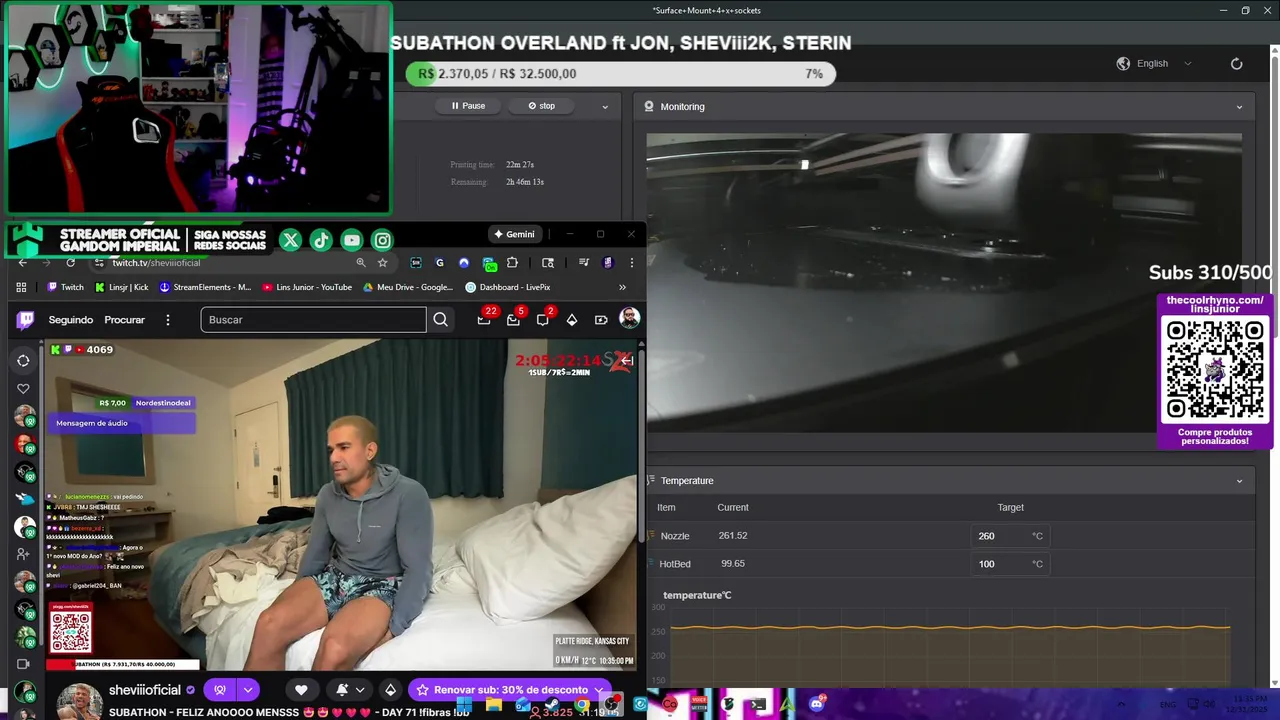This screenshot has height=720, width=1280.
Task: Click the Twitch bits diamond icon
Action: click(x=572, y=320)
